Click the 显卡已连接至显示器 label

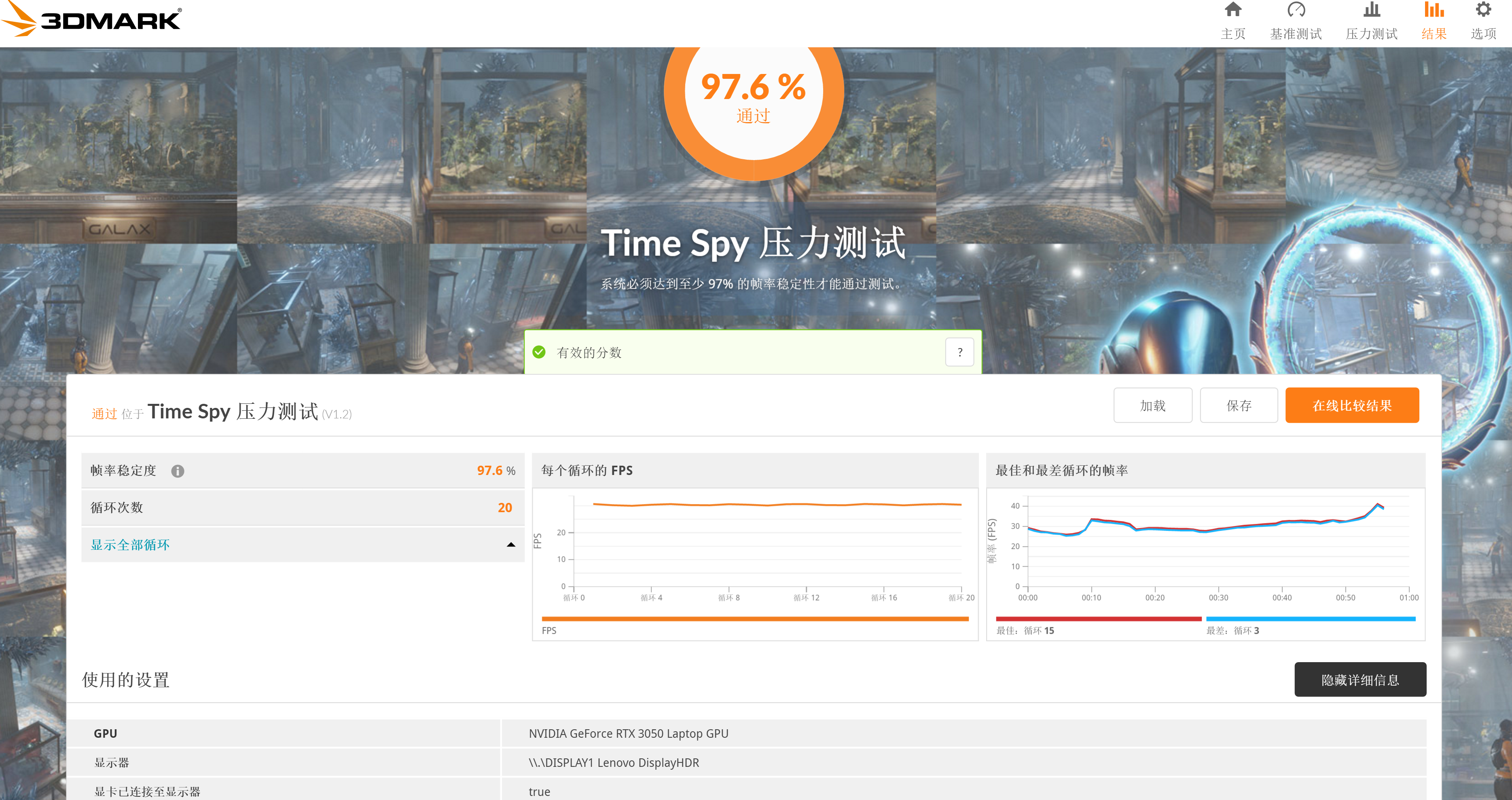147,792
